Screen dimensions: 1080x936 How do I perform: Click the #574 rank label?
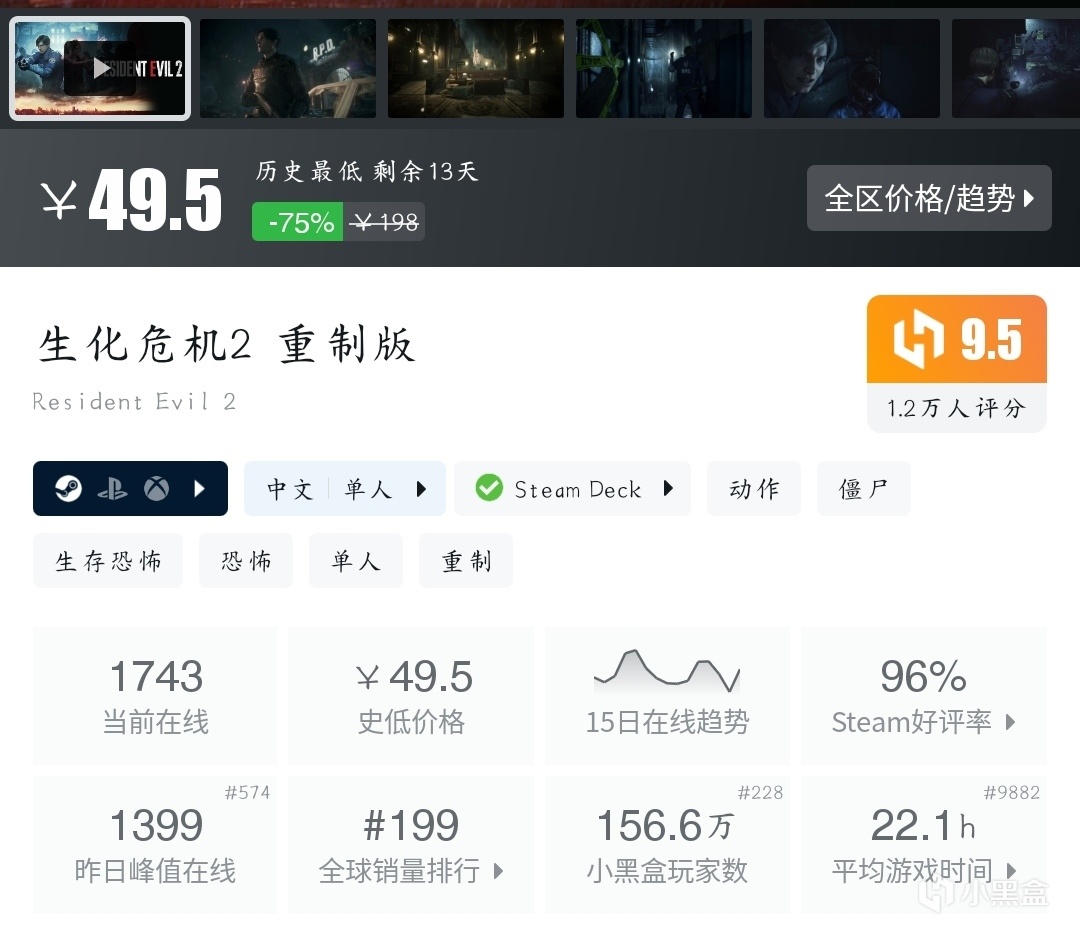(x=247, y=793)
